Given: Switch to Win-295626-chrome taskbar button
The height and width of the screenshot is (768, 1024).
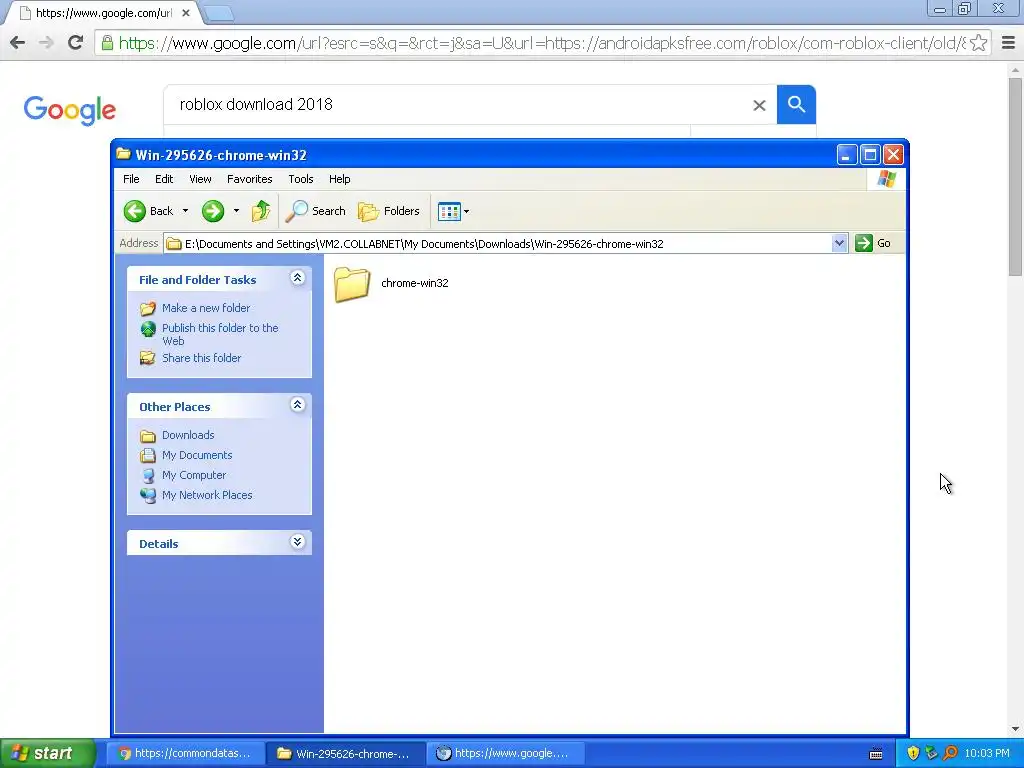Looking at the screenshot, I should point(346,753).
